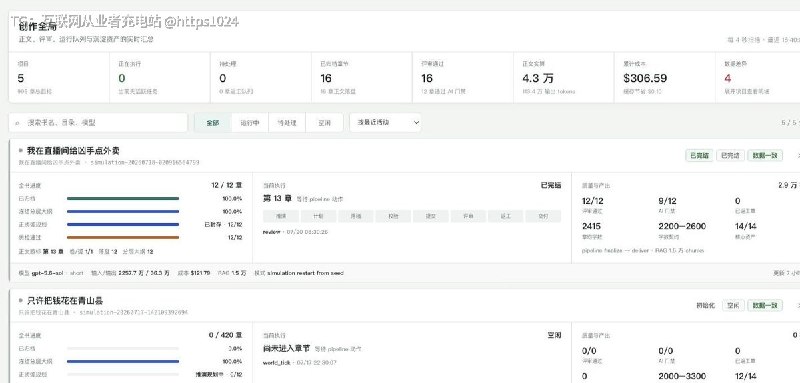Click the 0 / 420 章 progress text

click(x=226, y=335)
